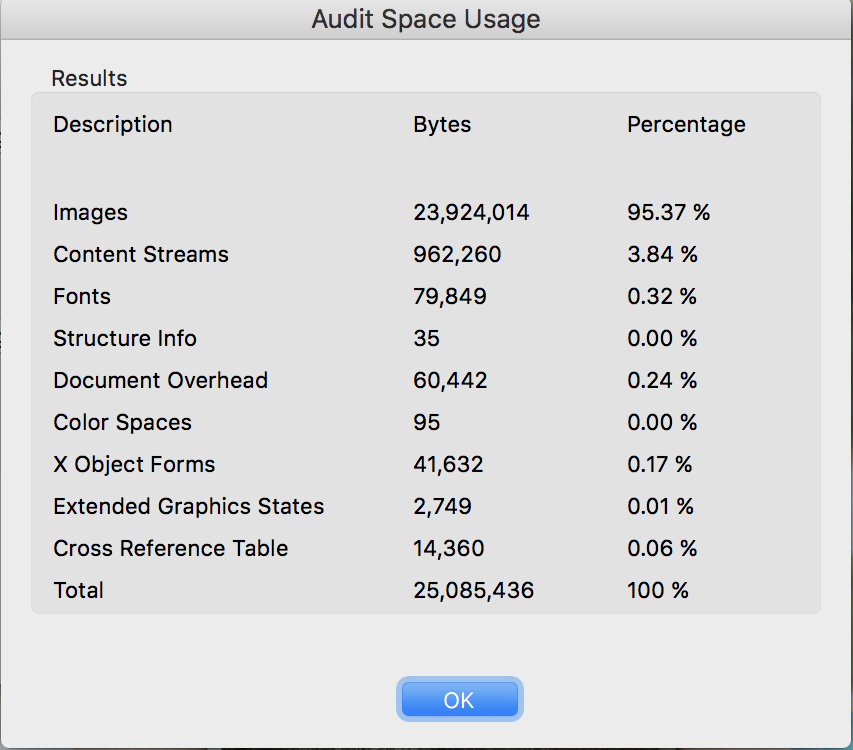Click the 95.37 % Images percentage

tap(668, 213)
